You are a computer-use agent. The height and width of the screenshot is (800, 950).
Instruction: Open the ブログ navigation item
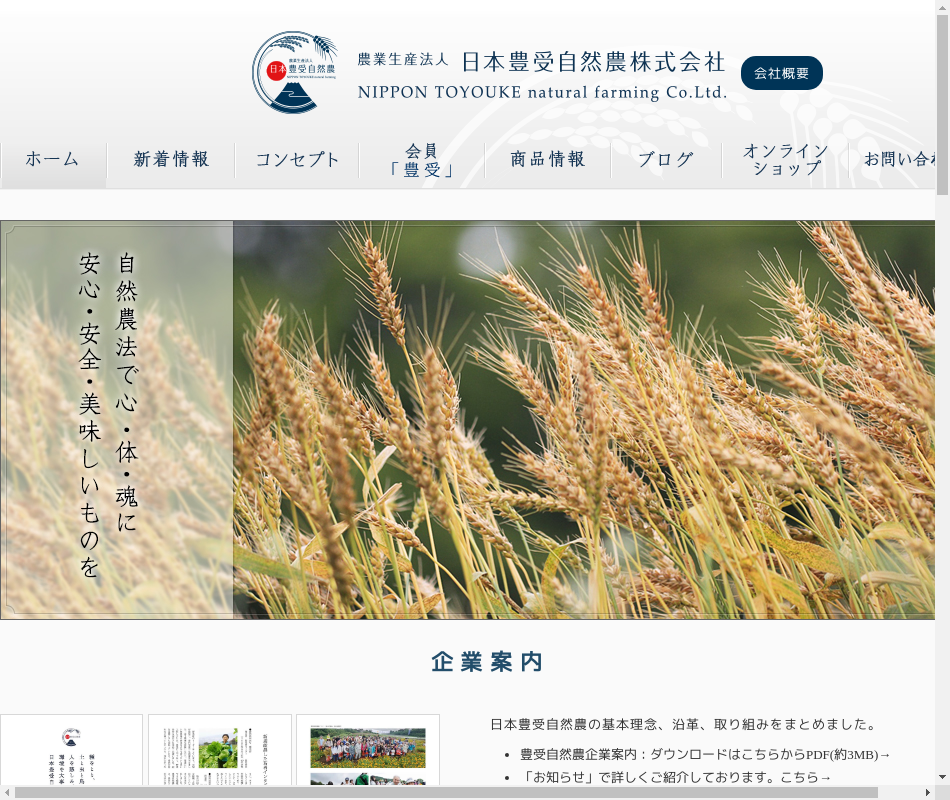coord(666,160)
